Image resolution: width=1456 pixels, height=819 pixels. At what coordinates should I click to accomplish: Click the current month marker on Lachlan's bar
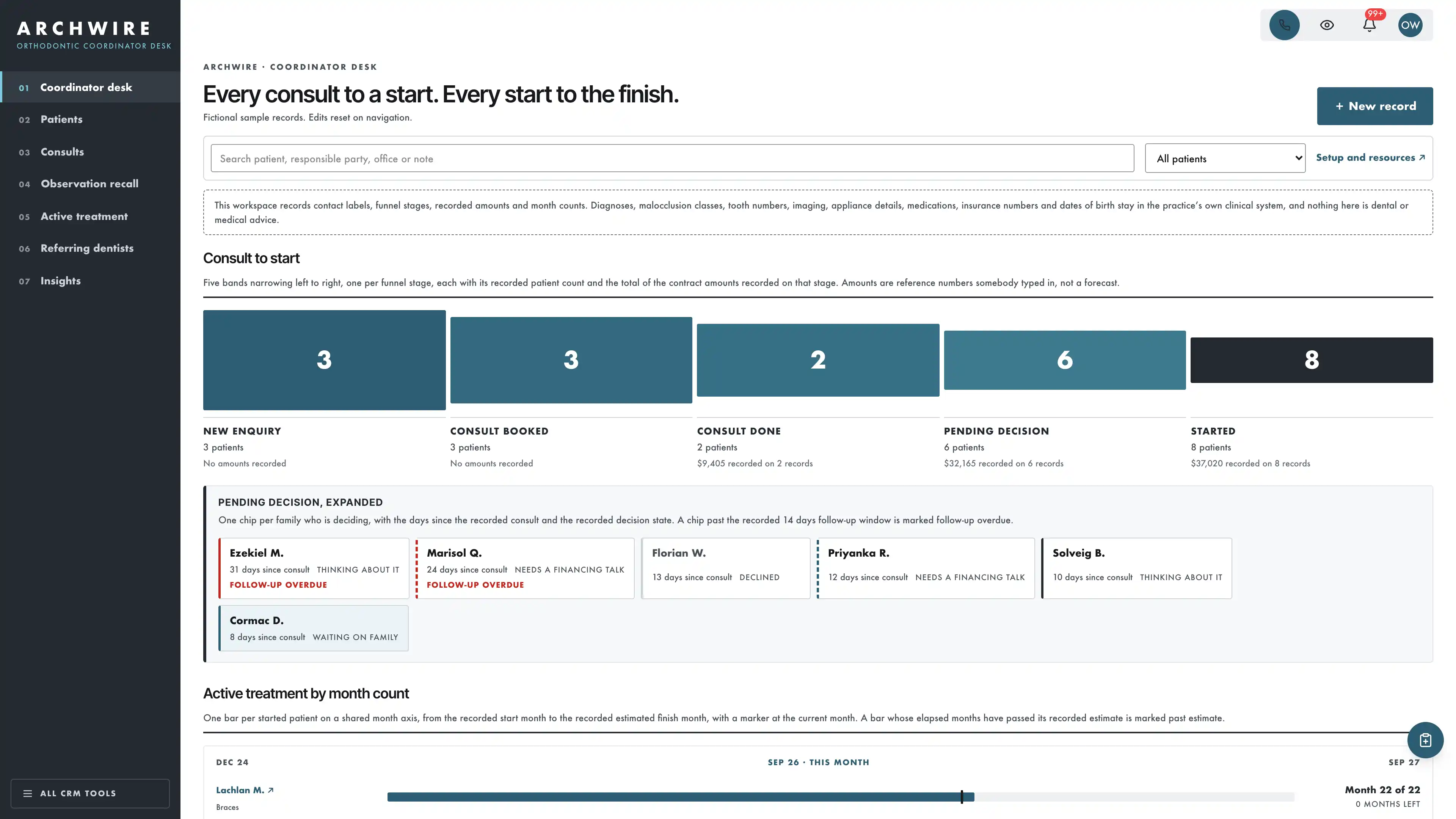(x=962, y=797)
